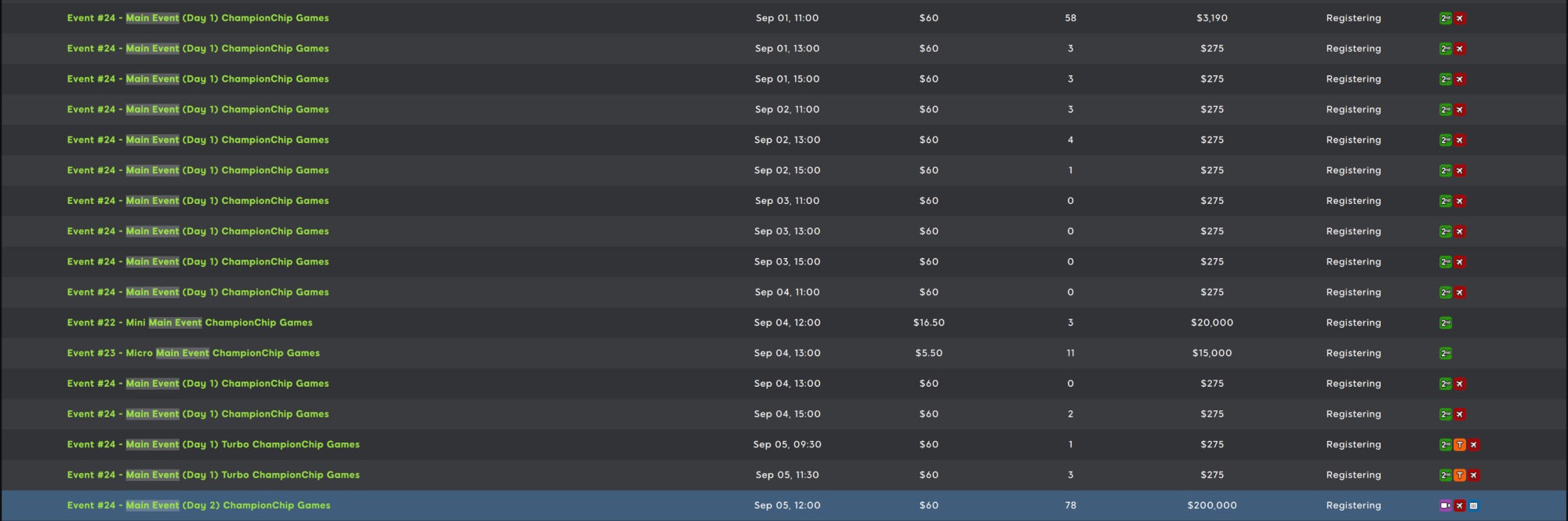Select the $200,000 prize pool value
Screen dimensions: 1568x521
[1212, 505]
